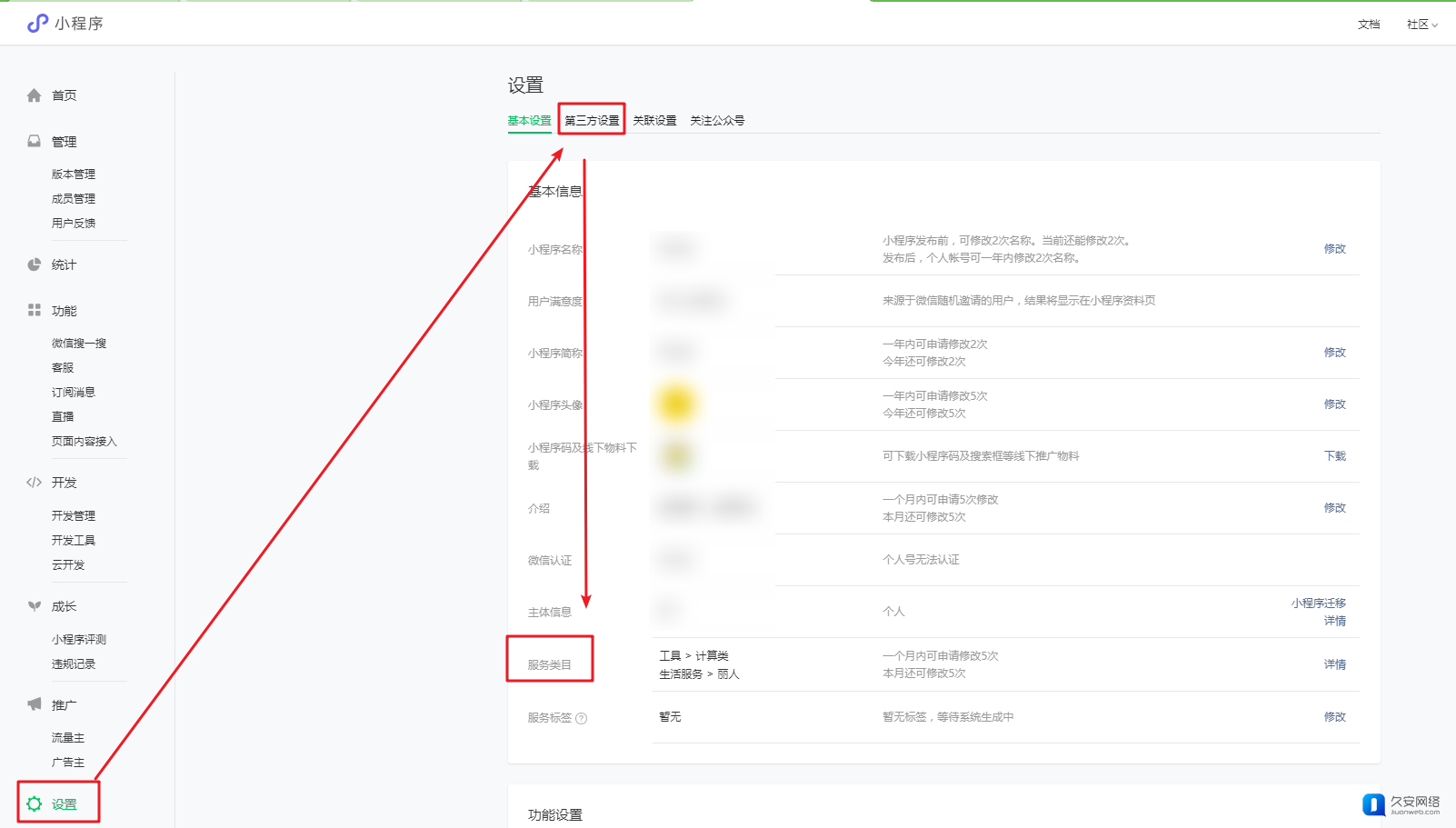Click the inbox icon next to 管理
1456x828 pixels.
pyautogui.click(x=35, y=142)
